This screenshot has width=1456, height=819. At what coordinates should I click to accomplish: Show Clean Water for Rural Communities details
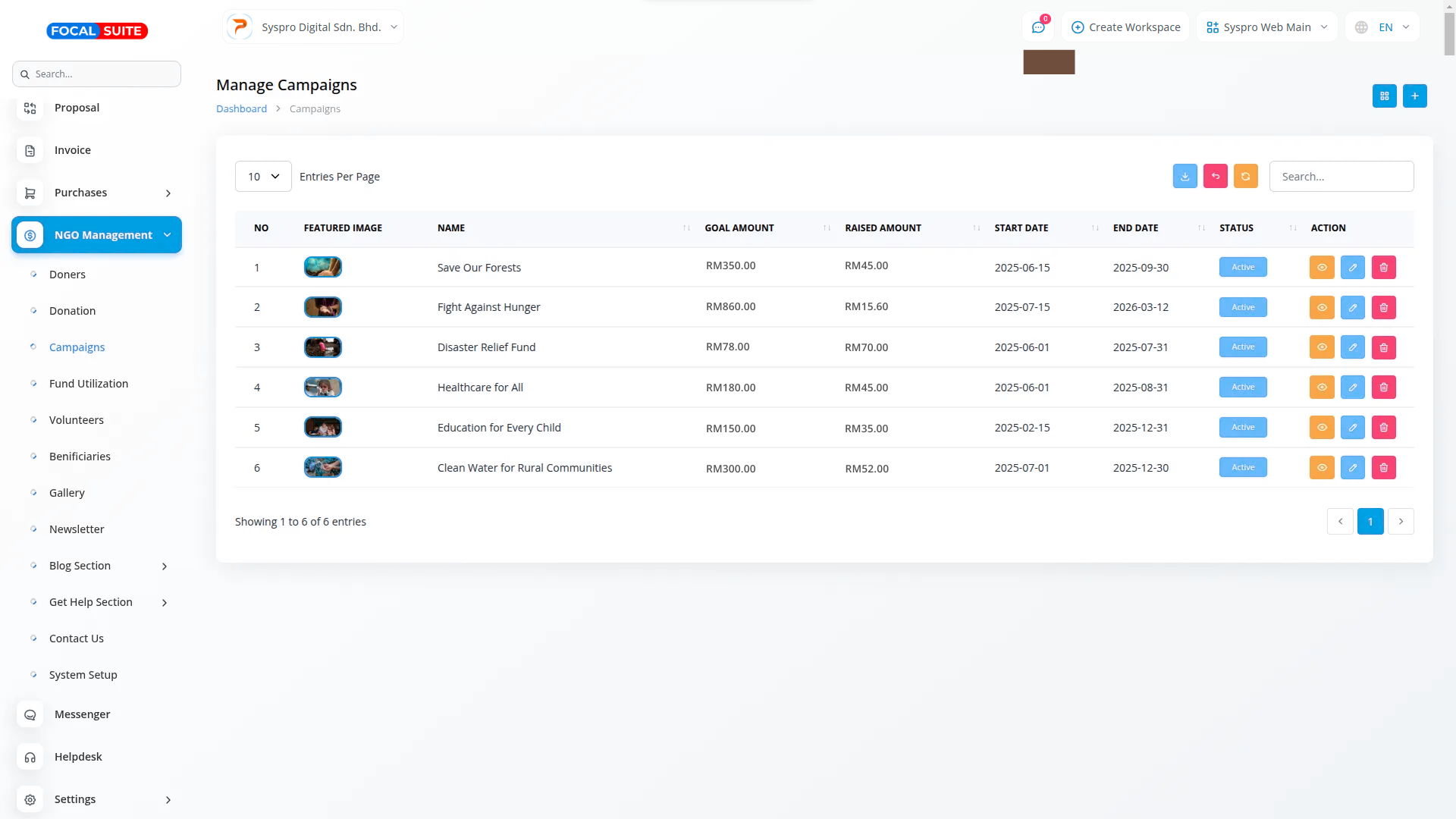[x=1321, y=468]
